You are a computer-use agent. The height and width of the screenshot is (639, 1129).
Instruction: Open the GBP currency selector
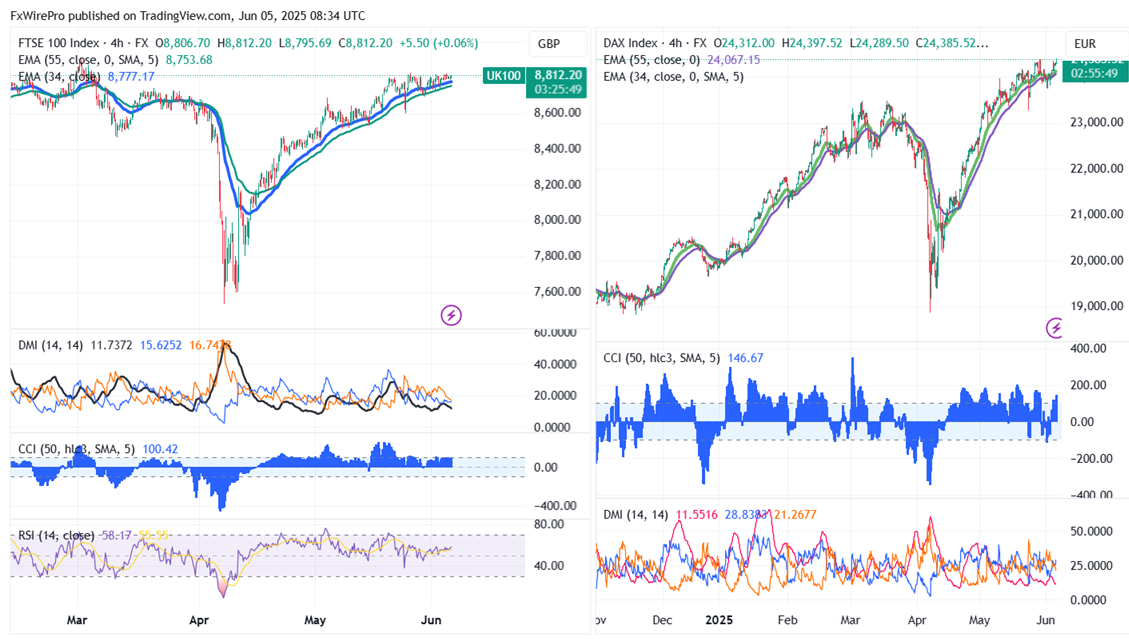[557, 44]
